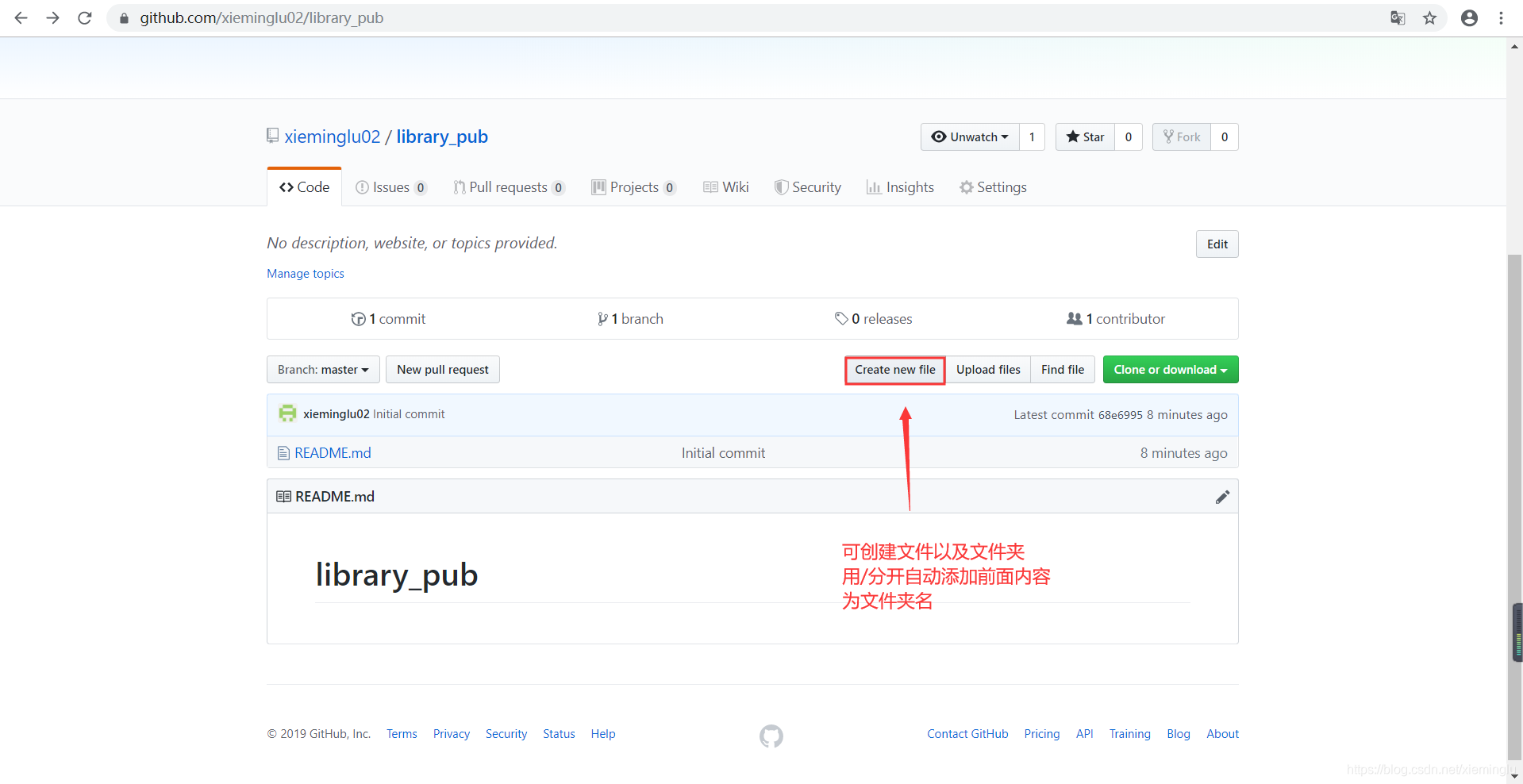Open repository Settings tab
The image size is (1523, 784).
tap(993, 187)
